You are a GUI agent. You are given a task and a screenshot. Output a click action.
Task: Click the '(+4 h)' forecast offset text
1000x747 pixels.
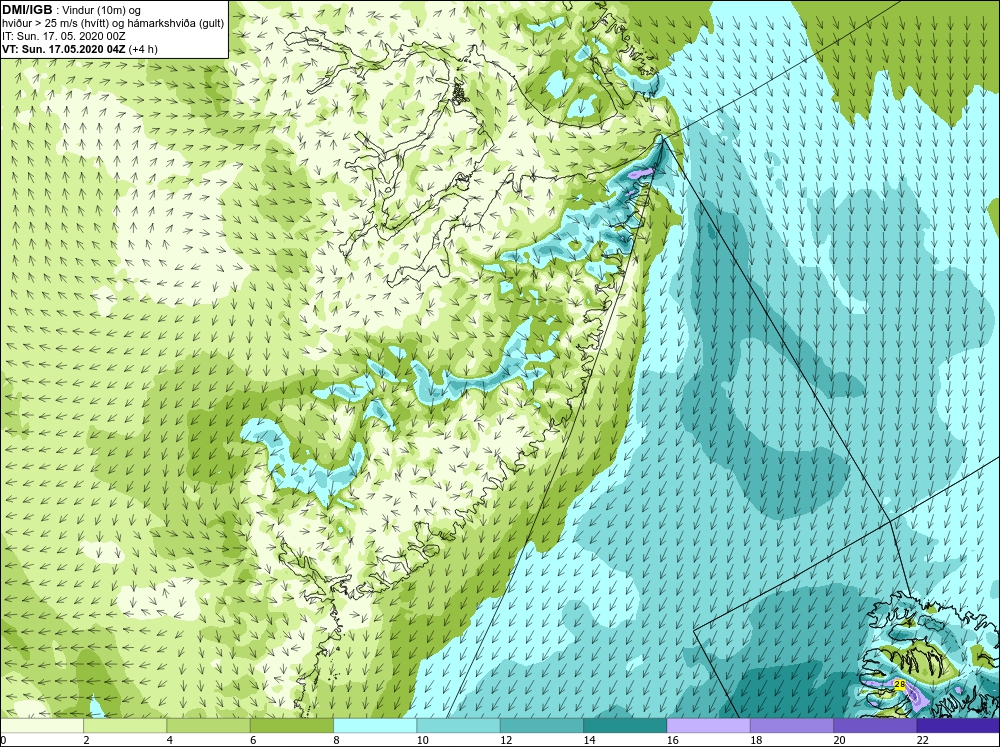pos(143,49)
